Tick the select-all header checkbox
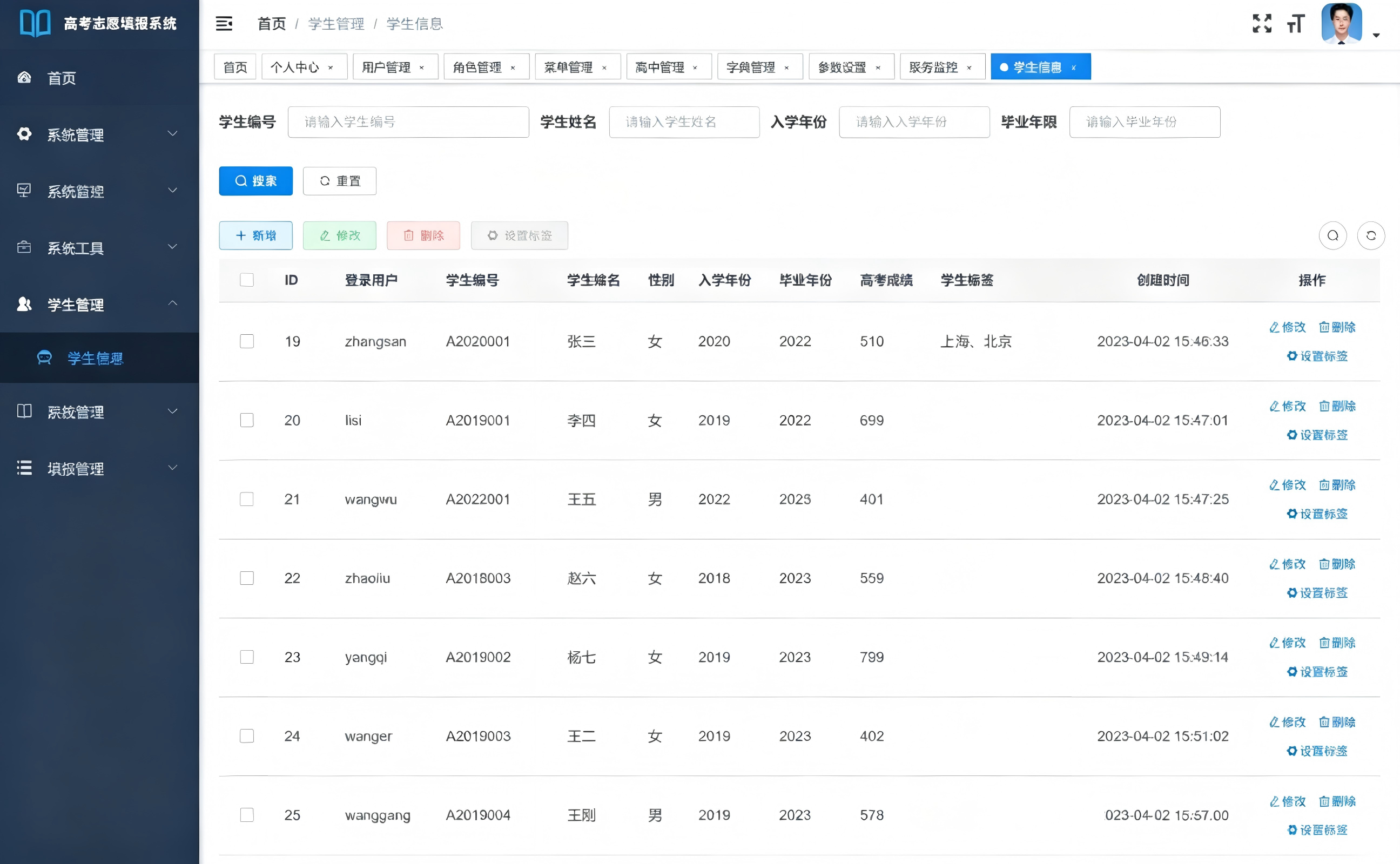 pos(247,279)
